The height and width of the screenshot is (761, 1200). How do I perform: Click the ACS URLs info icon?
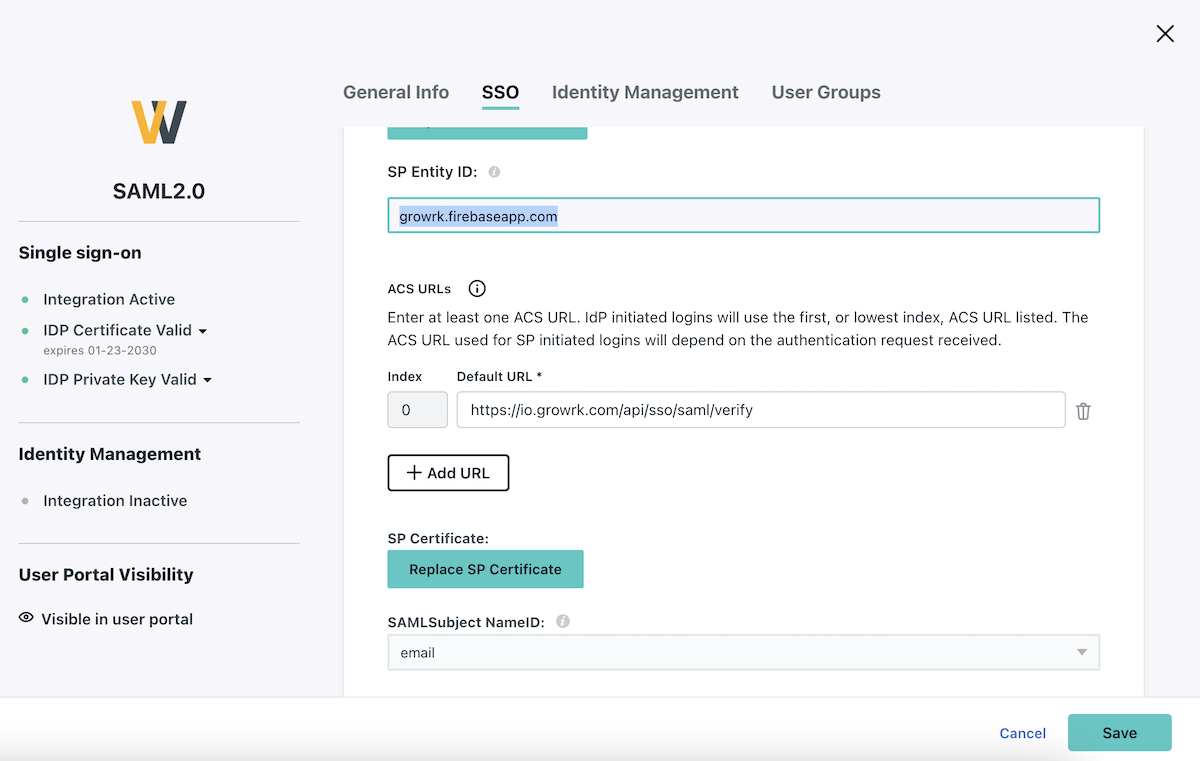[x=477, y=289]
